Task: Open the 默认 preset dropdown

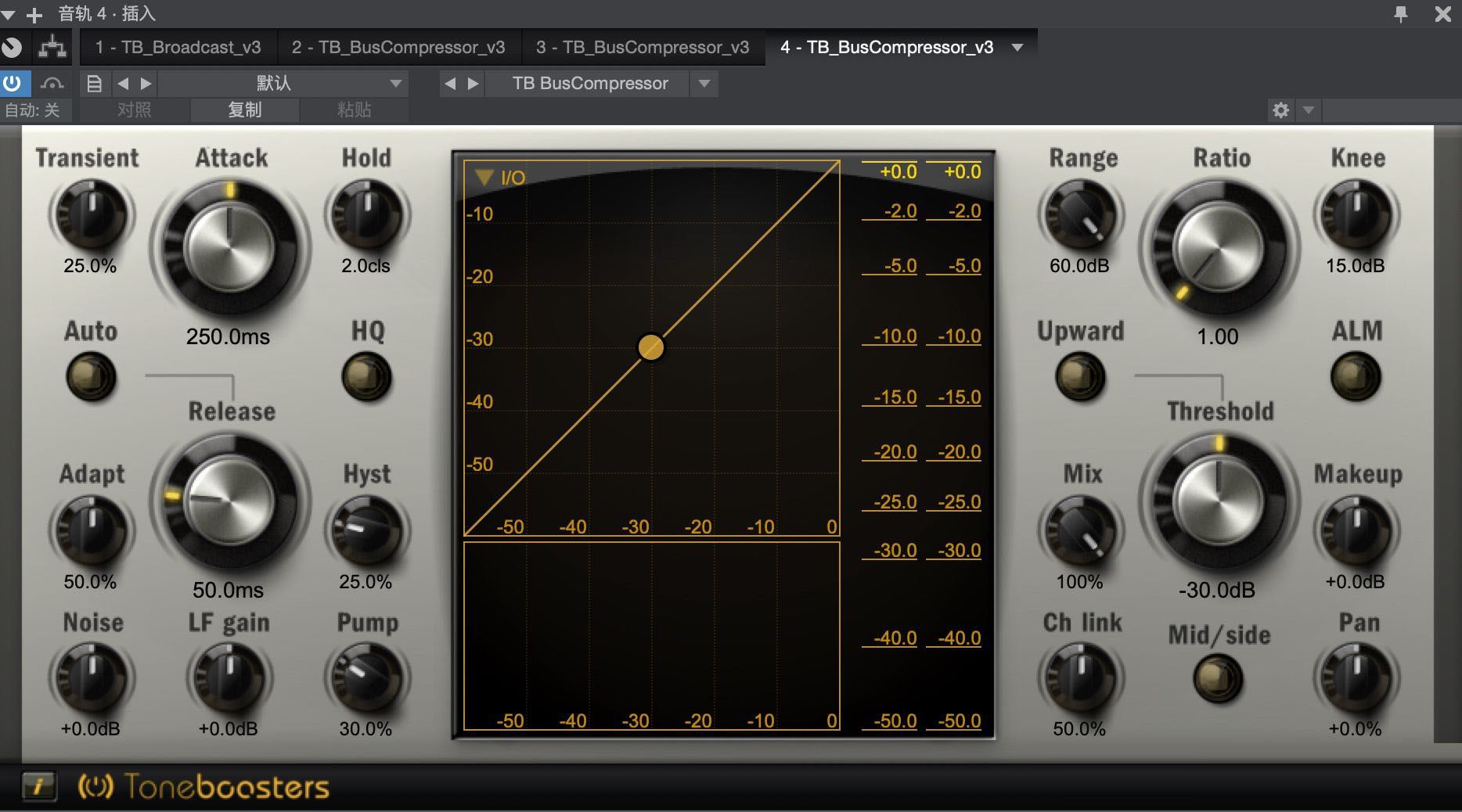Action: coord(283,83)
